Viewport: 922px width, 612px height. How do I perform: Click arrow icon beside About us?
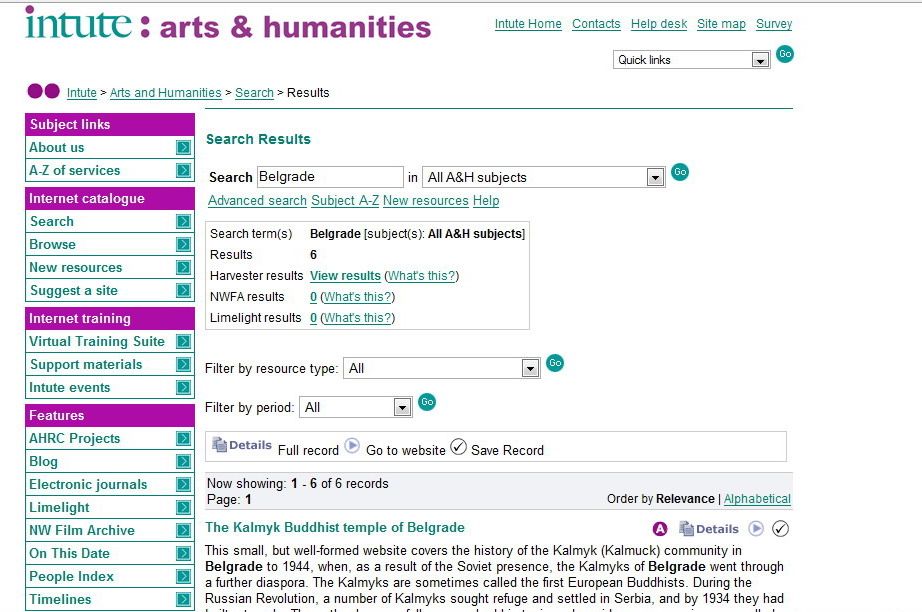pyautogui.click(x=183, y=148)
